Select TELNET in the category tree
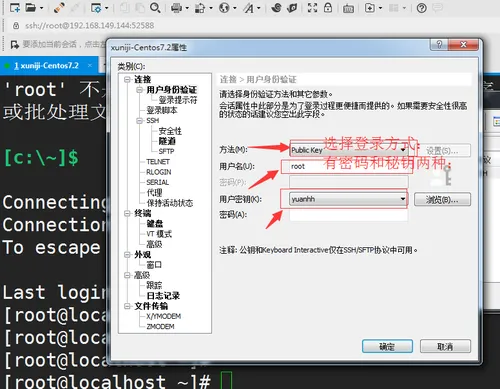Image resolution: width=500 pixels, height=389 pixels. pos(158,162)
